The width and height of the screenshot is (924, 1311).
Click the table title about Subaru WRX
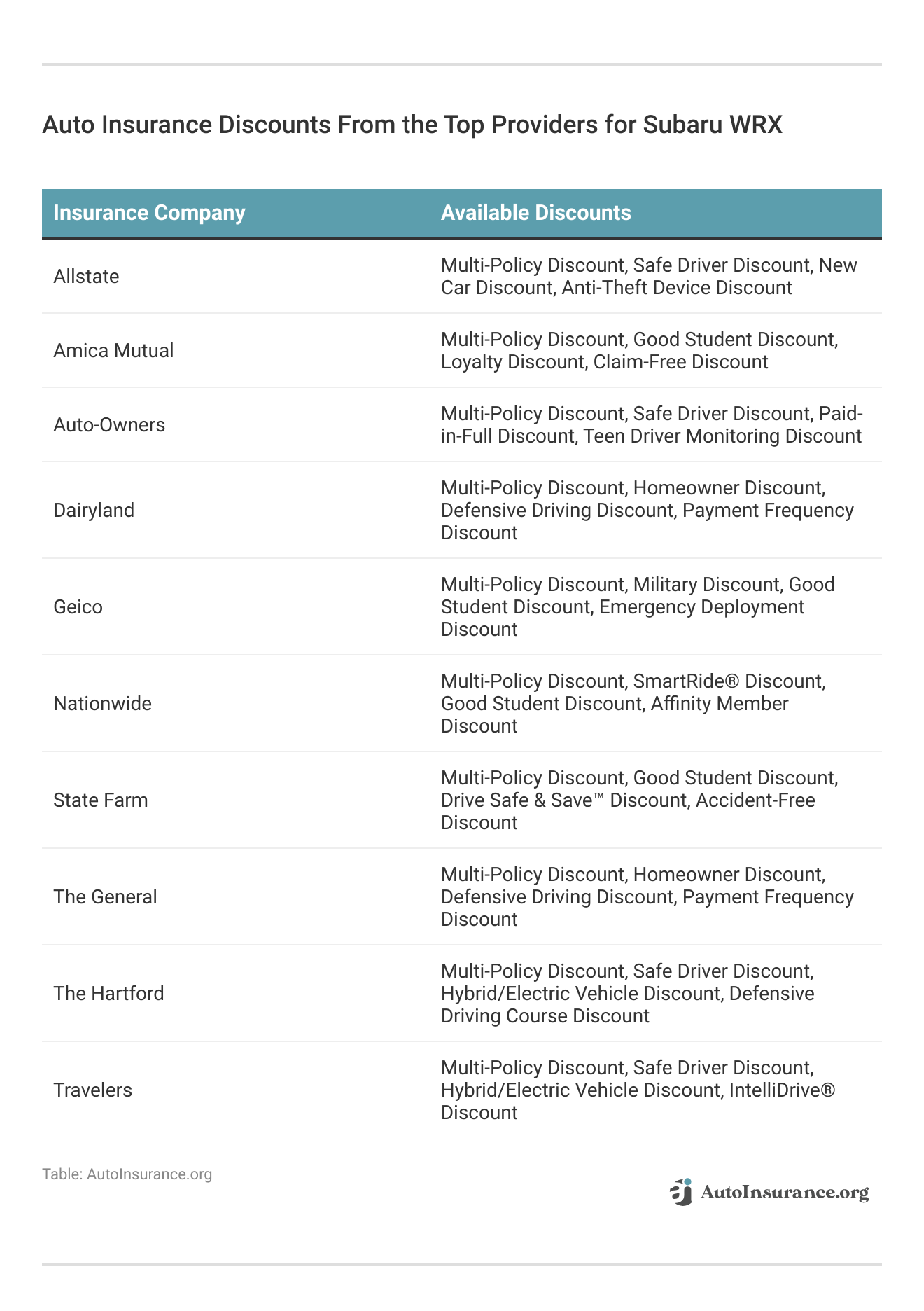412,125
